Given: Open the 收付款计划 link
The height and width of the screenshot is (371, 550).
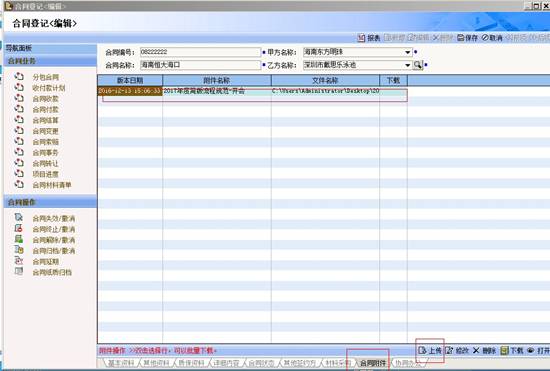Looking at the screenshot, I should [49, 88].
